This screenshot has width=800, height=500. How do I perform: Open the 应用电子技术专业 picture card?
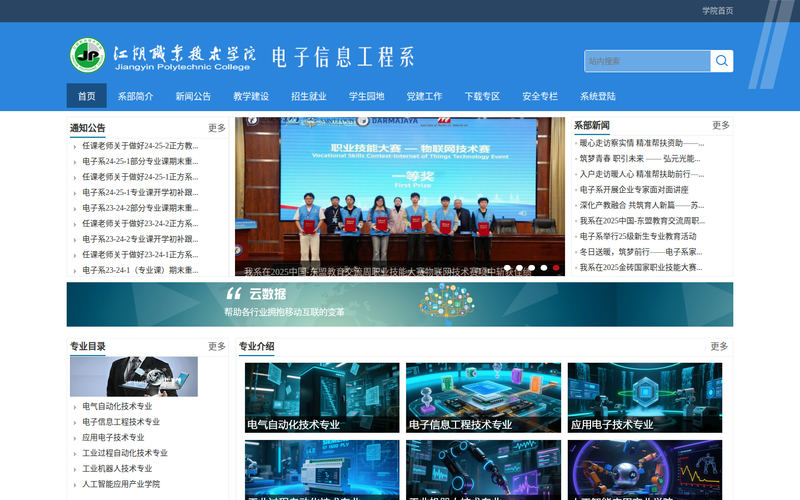coord(645,398)
